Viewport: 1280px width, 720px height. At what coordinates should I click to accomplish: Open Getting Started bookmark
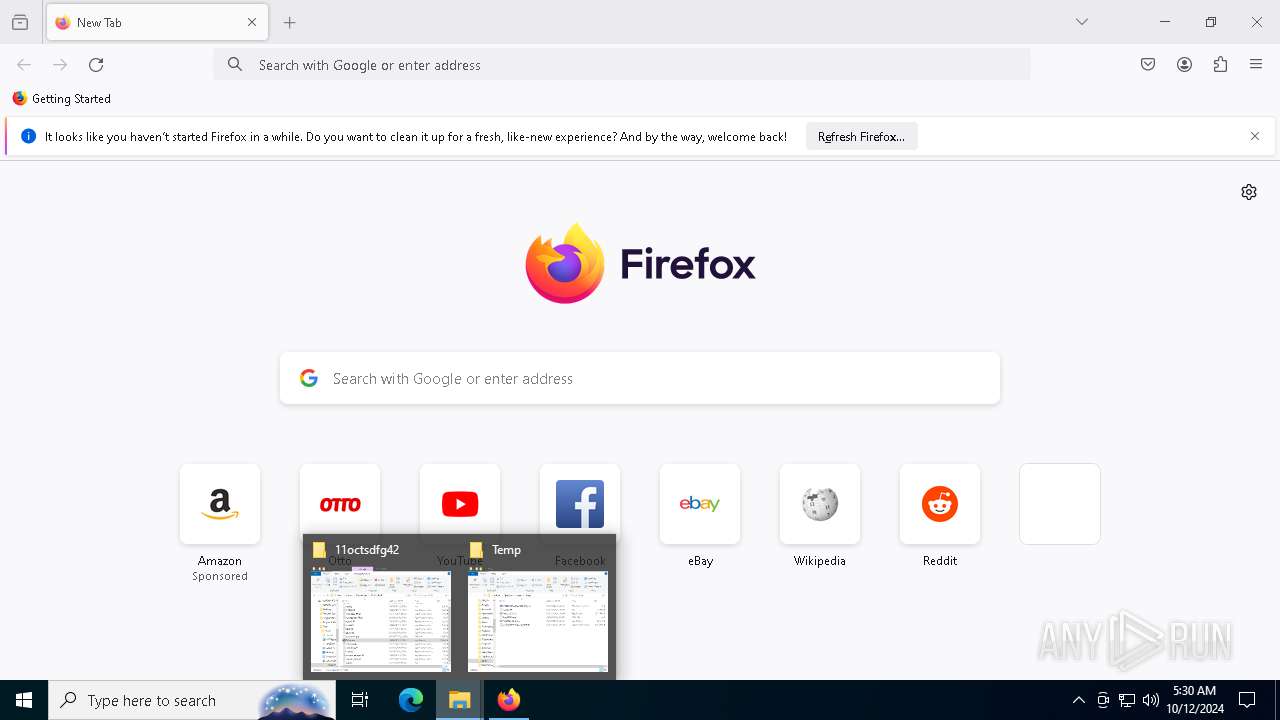pyautogui.click(x=62, y=99)
